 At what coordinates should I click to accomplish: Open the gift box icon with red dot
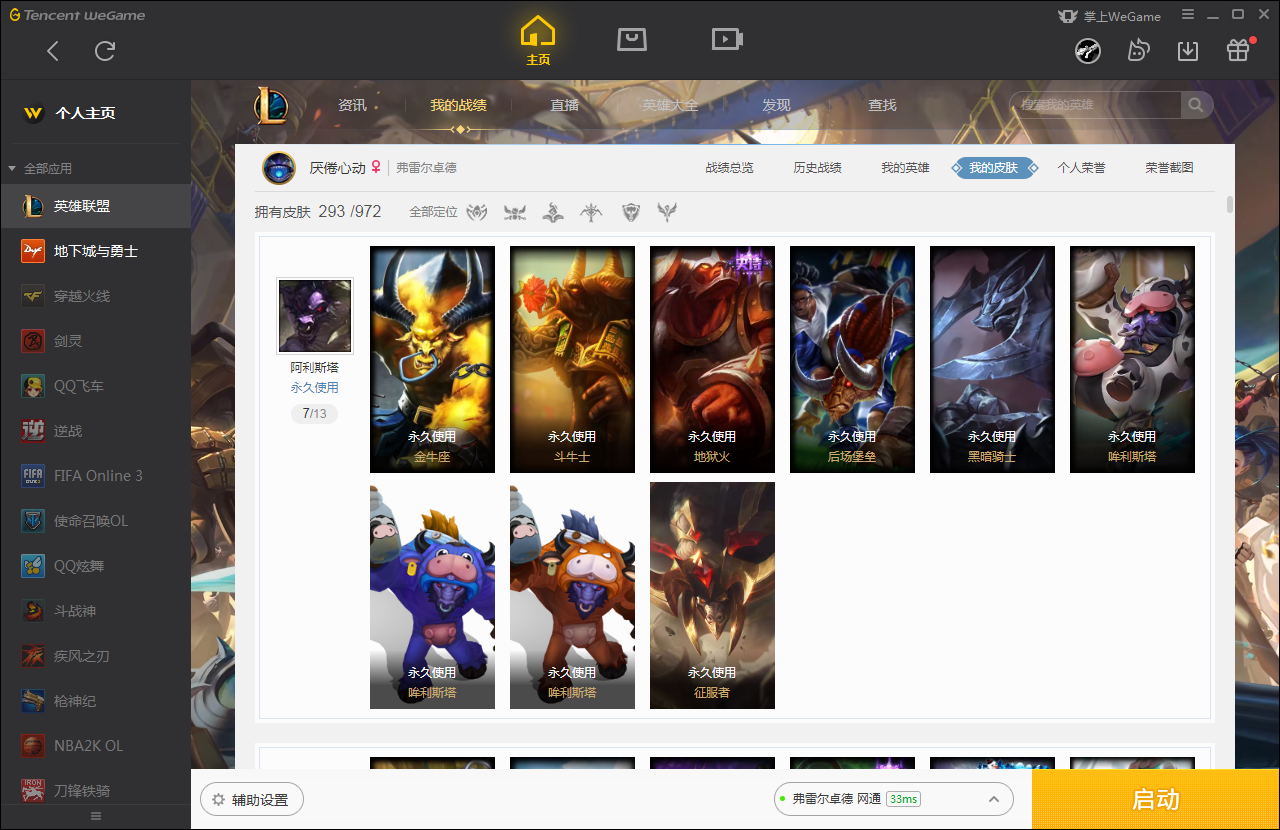[1238, 50]
